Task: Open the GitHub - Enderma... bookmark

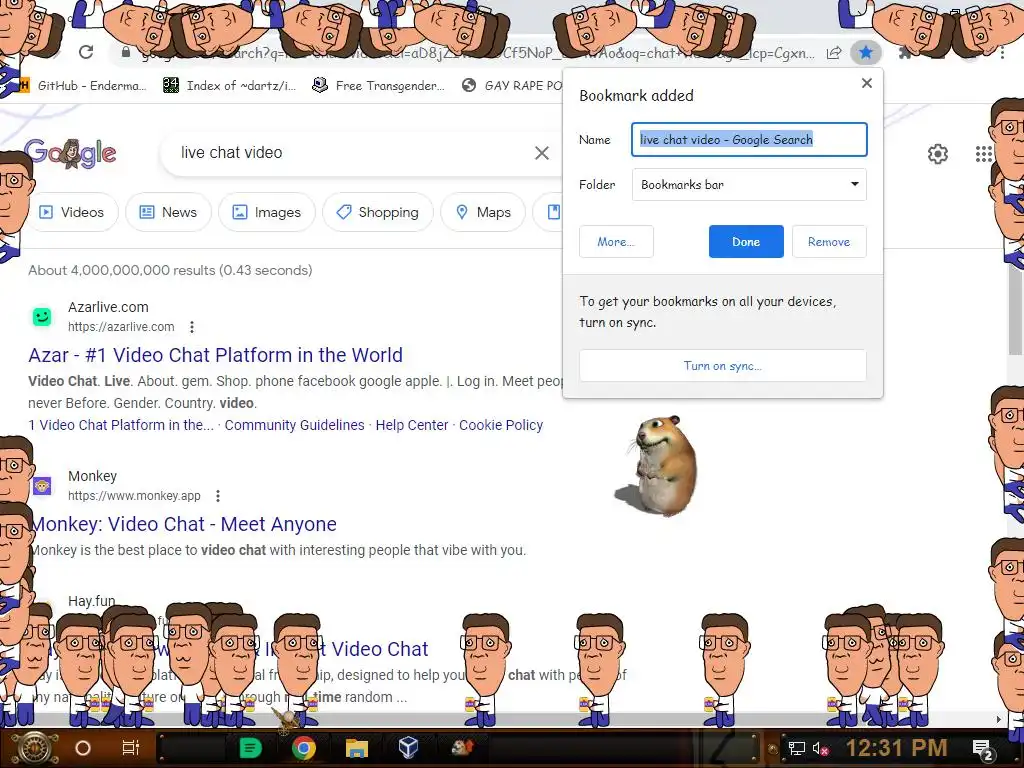Action: pyautogui.click(x=84, y=86)
